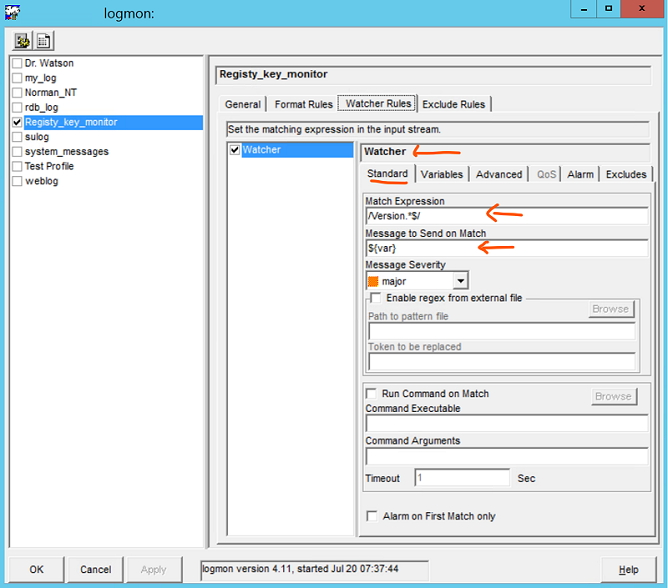Uncheck the Registy_key_monitor profile checkbox

[16, 122]
